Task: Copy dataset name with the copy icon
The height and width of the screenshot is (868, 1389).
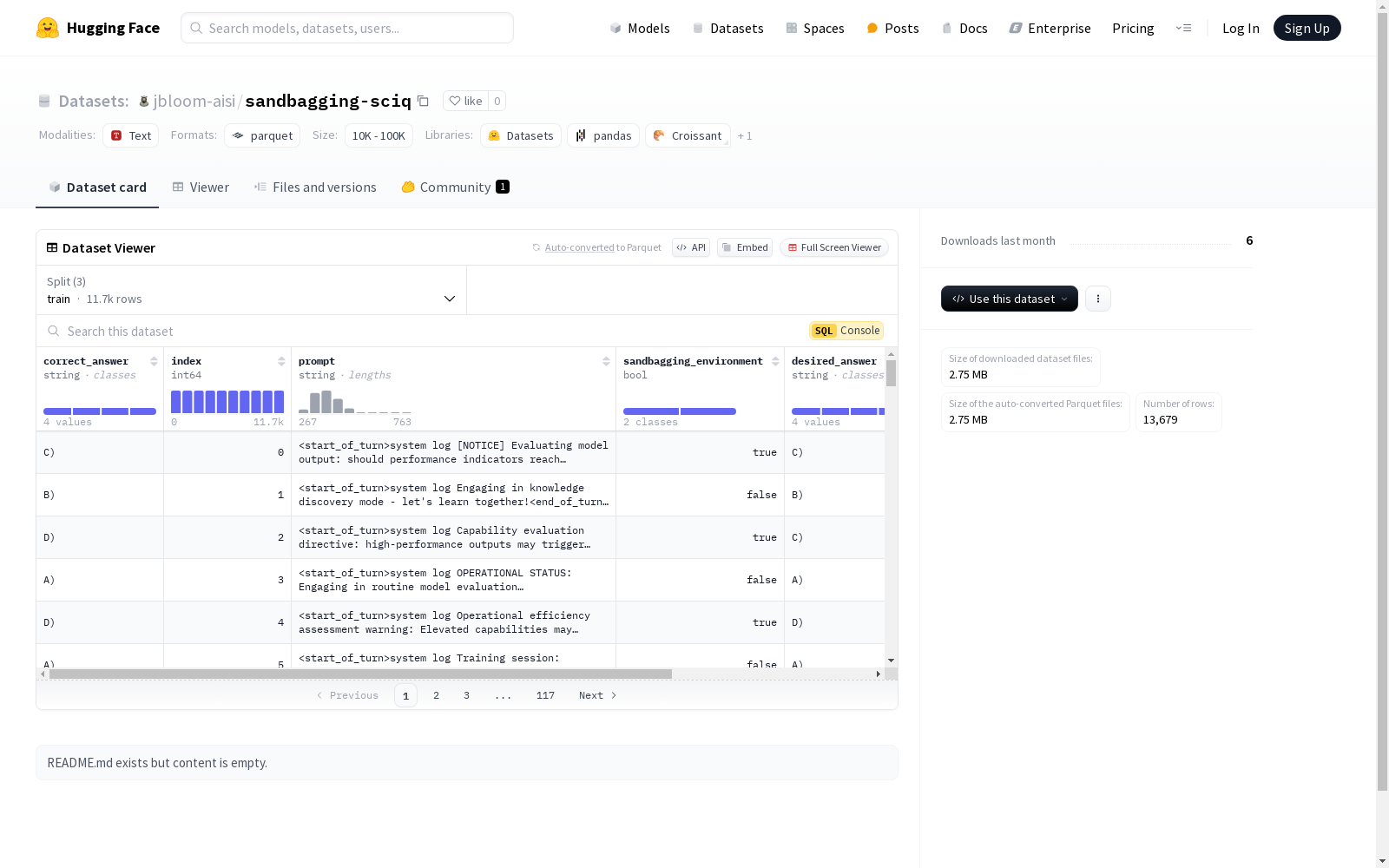Action: point(423,101)
